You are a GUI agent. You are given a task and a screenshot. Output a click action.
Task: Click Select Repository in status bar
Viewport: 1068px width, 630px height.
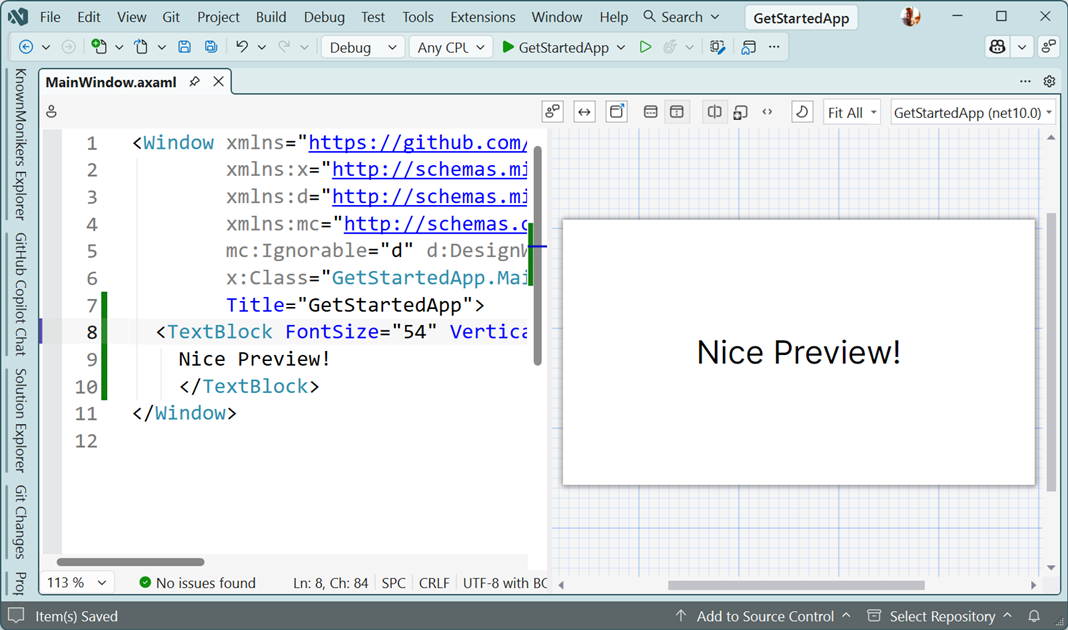click(940, 616)
